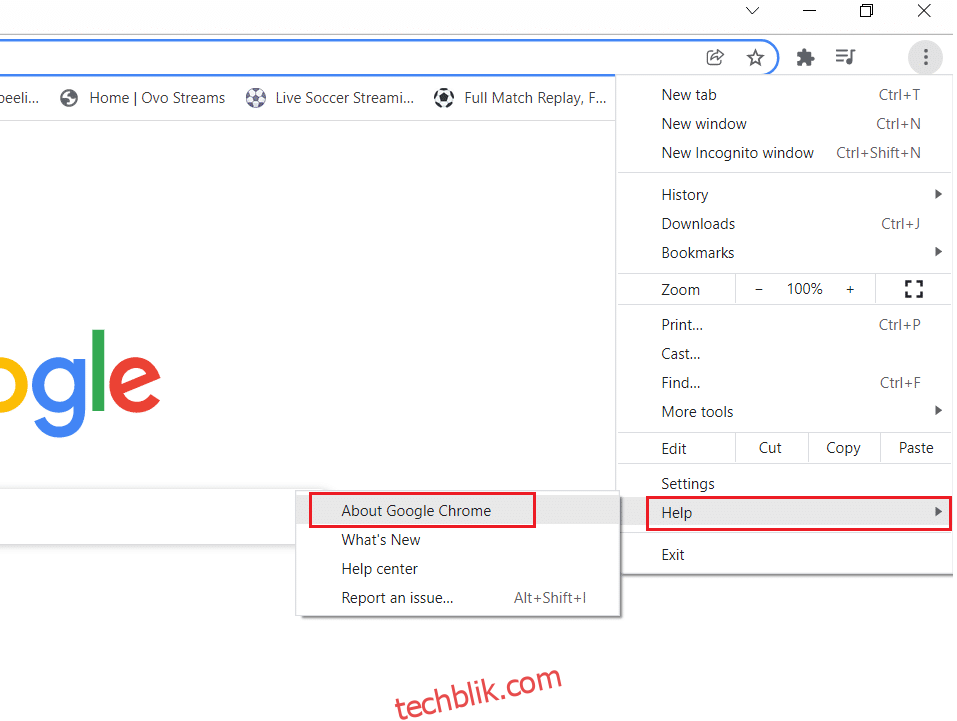Click the three-dot Chrome menu button
Screen dimensions: 957x721
(925, 57)
